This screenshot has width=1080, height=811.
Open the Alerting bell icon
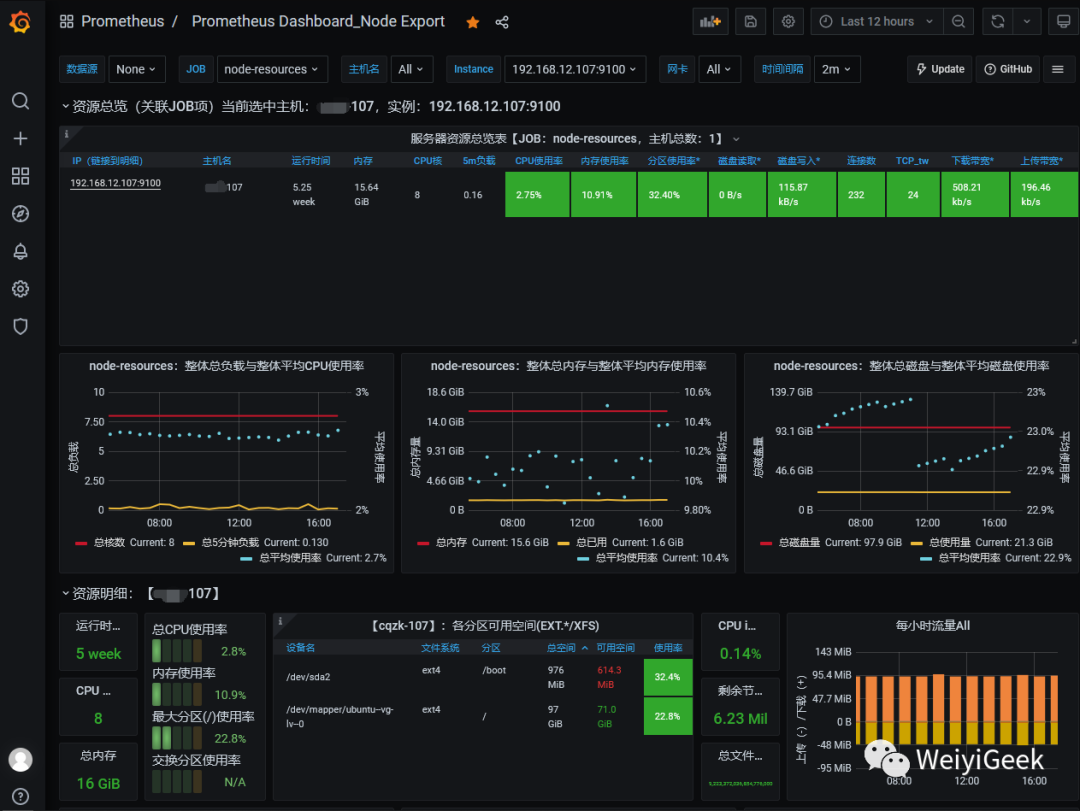[21, 251]
